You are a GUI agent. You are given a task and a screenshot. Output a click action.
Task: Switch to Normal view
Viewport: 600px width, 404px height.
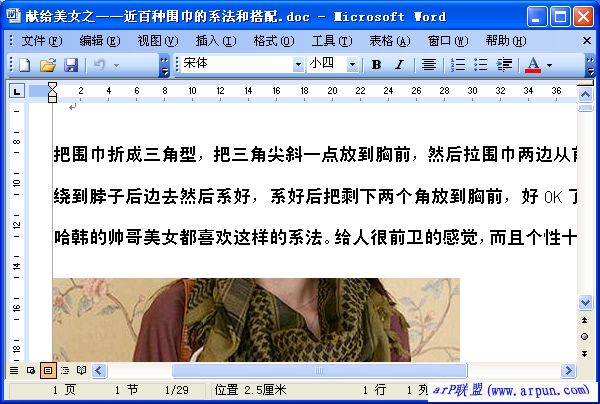pyautogui.click(x=14, y=370)
